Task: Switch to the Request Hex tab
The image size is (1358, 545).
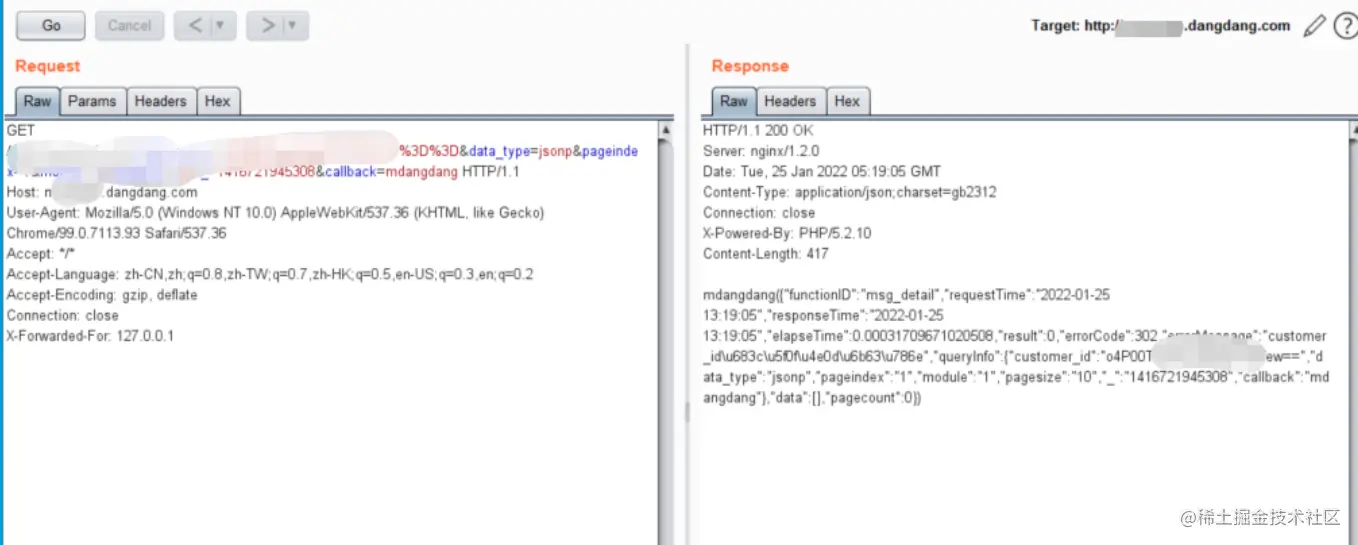Action: 218,101
